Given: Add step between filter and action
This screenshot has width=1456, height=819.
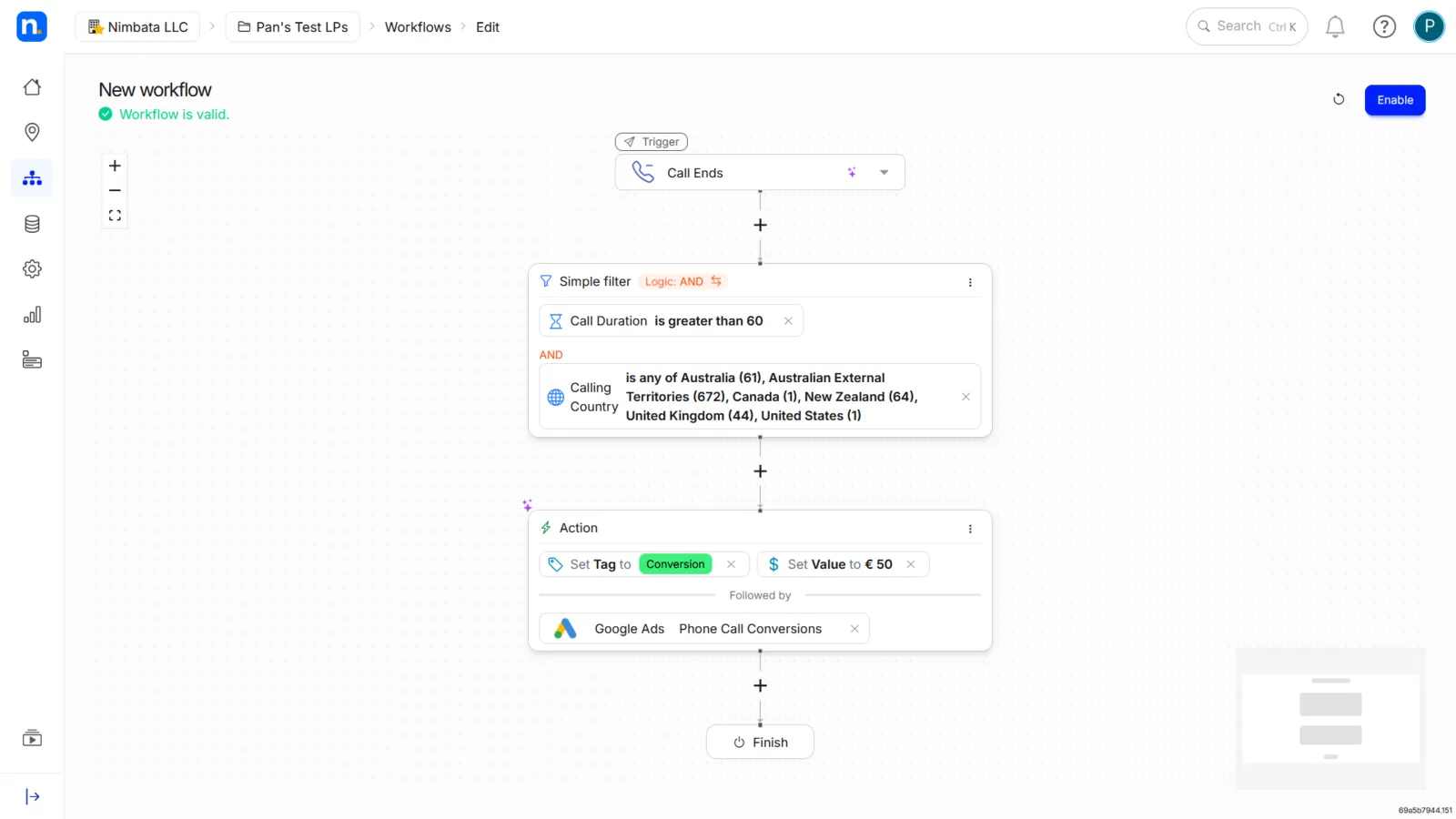Looking at the screenshot, I should pos(760,471).
